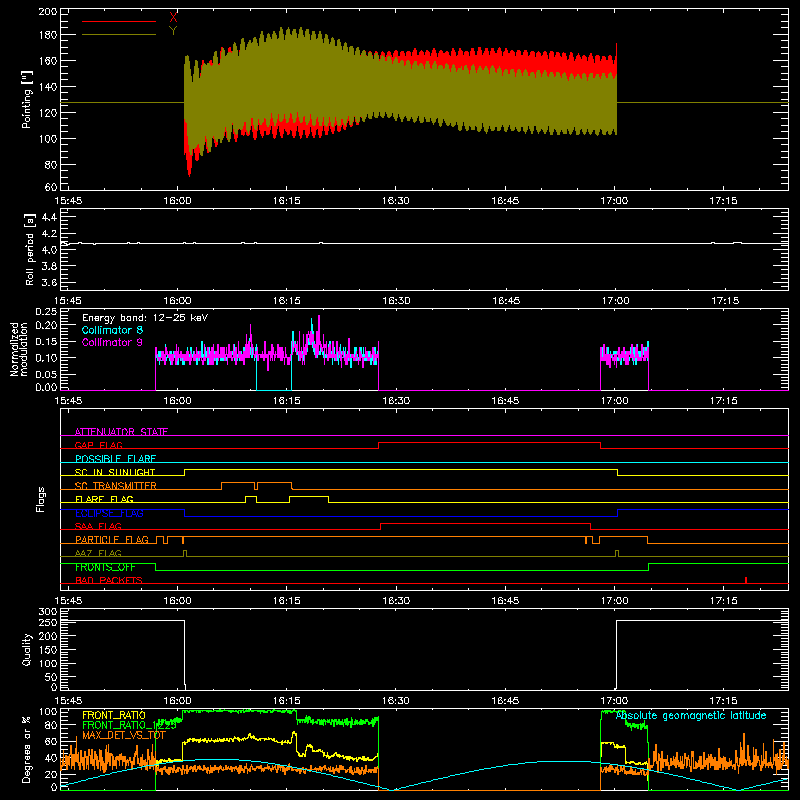This screenshot has width=800, height=800.
Task: Click the 3.8 tick on Roll period axis
Action: [x=49, y=266]
